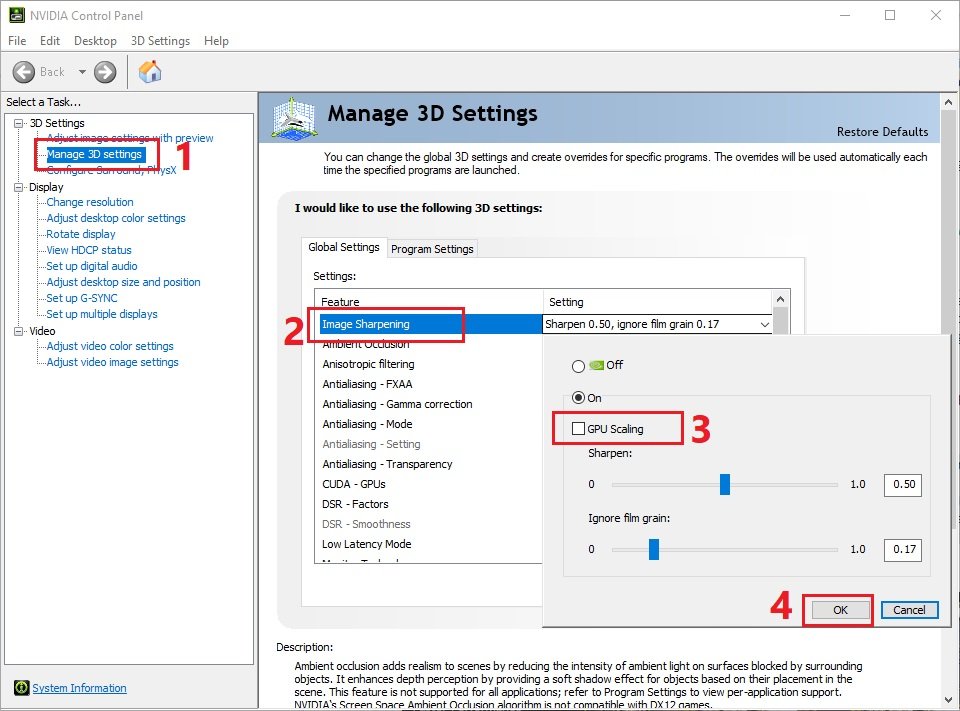The image size is (960, 711).
Task: Open the Edit menu
Action: click(x=50, y=41)
